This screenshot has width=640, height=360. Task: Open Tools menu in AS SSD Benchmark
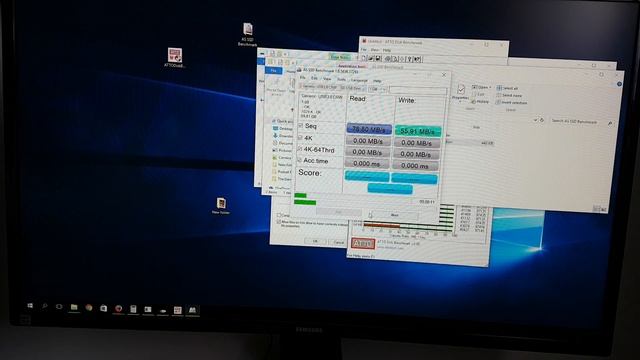point(341,79)
